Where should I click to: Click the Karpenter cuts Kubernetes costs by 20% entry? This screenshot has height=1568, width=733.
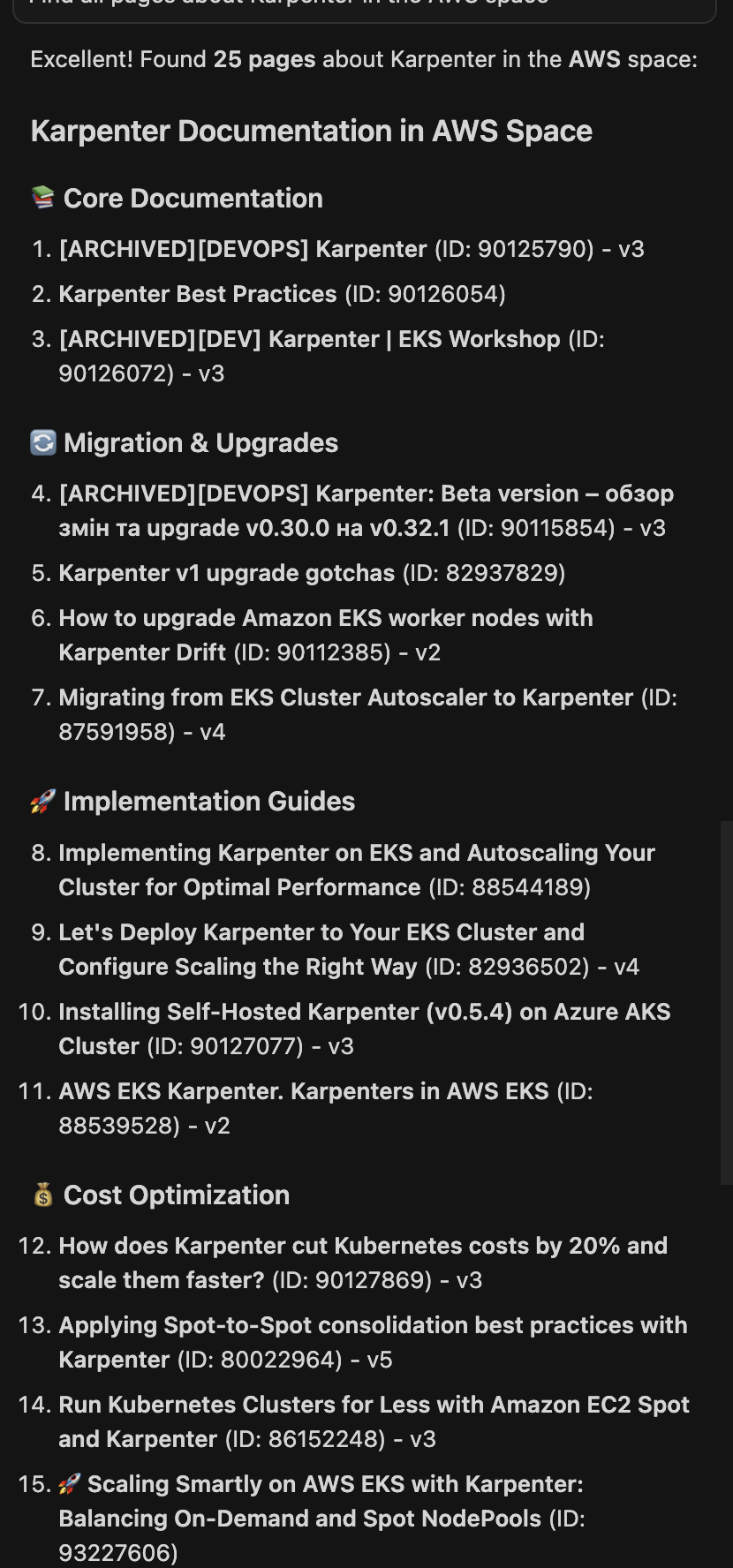(x=362, y=1246)
